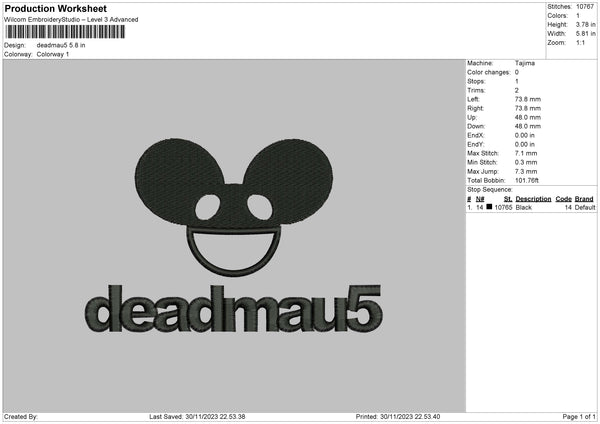
Task: Click the 'Last Saved: 30/11/2023 22.53.38' text
Action: click(197, 417)
